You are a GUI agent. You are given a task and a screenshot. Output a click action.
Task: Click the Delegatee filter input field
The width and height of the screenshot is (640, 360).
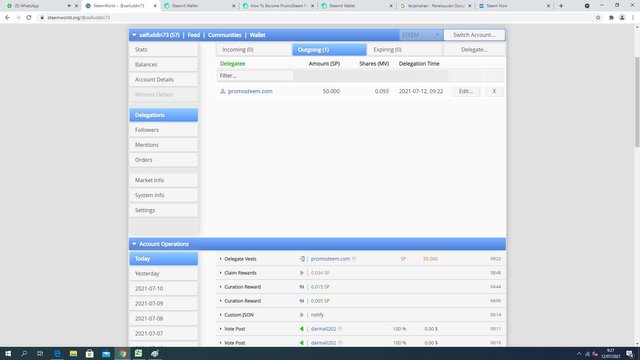click(255, 76)
